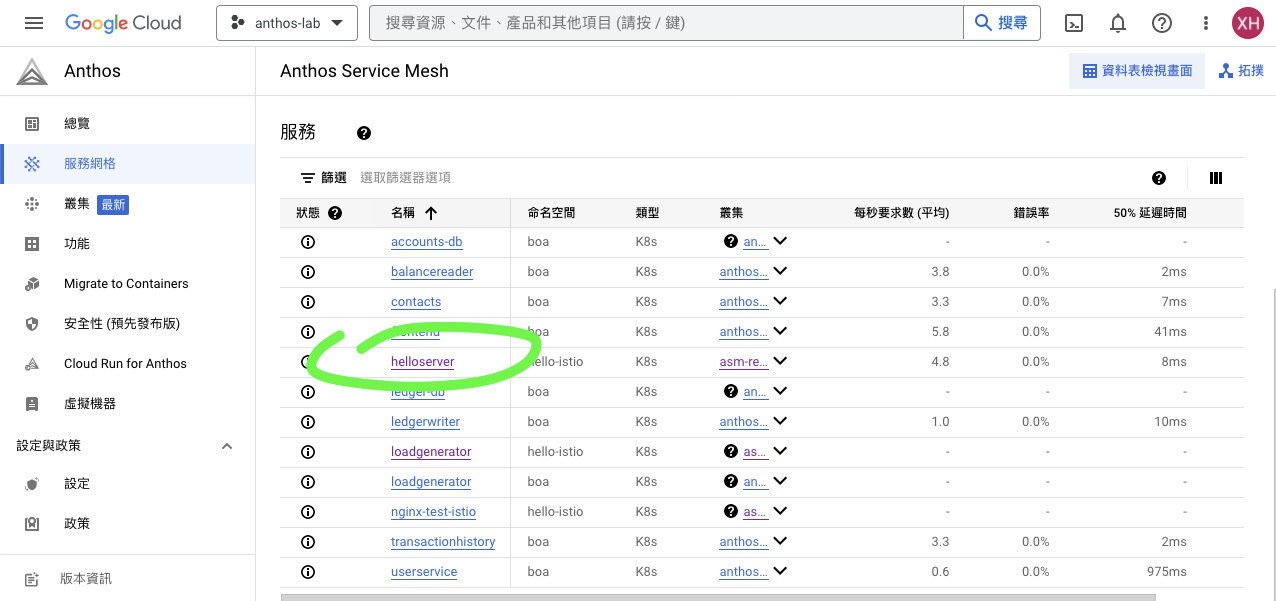Click the info status icon for balancereader

[308, 272]
